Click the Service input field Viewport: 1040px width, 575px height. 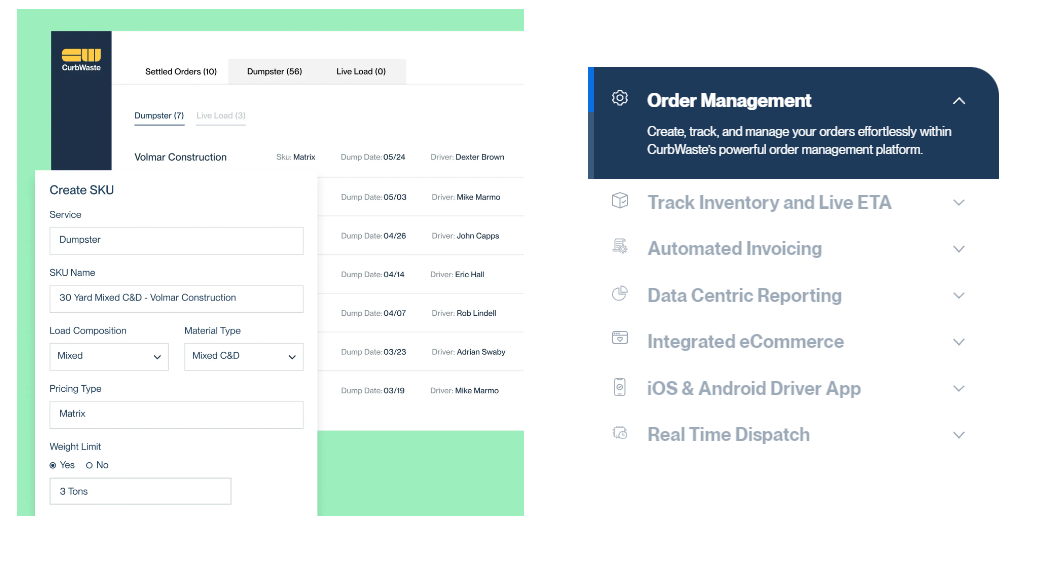[x=176, y=241]
